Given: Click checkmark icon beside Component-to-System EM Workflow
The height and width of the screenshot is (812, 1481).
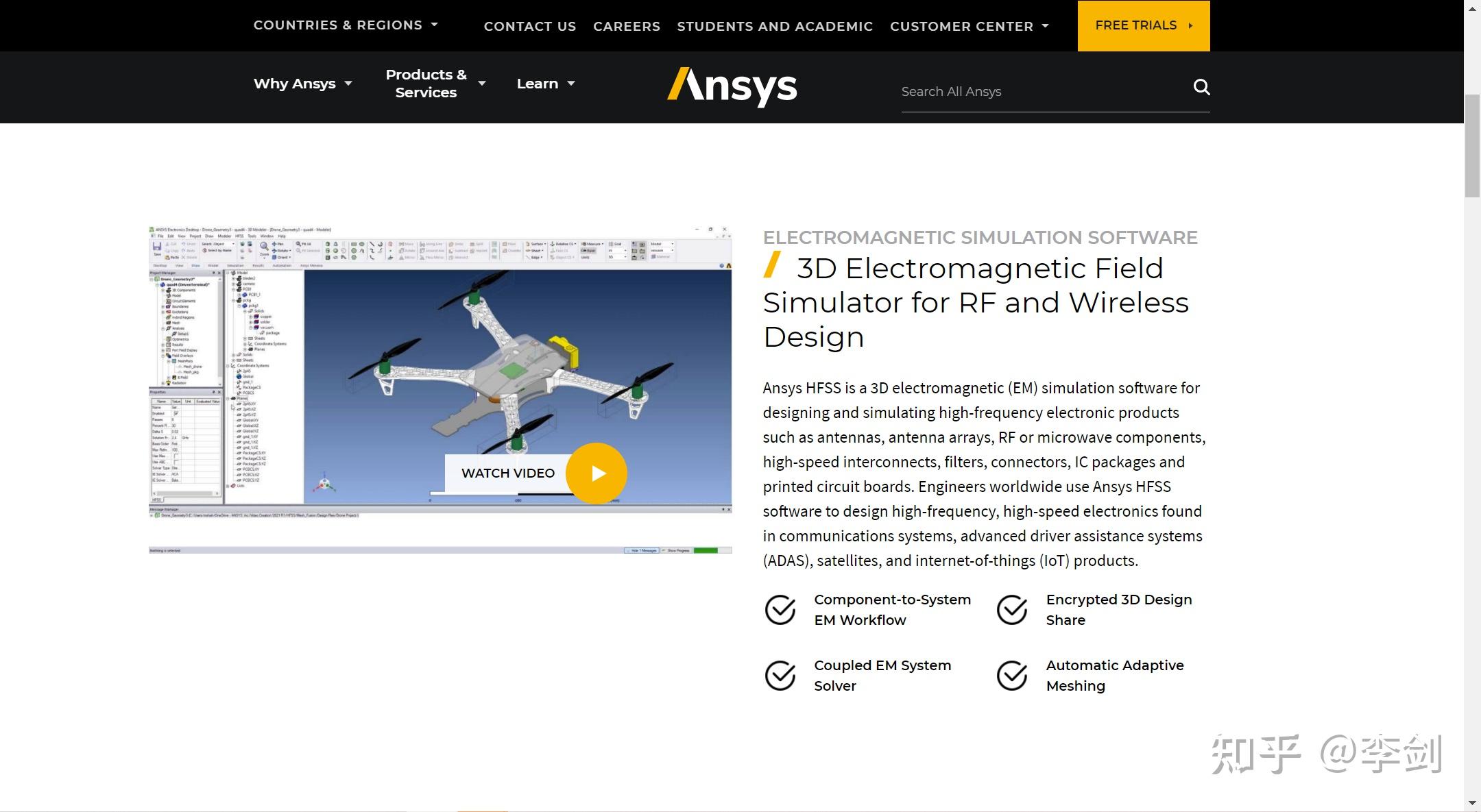Looking at the screenshot, I should (780, 609).
